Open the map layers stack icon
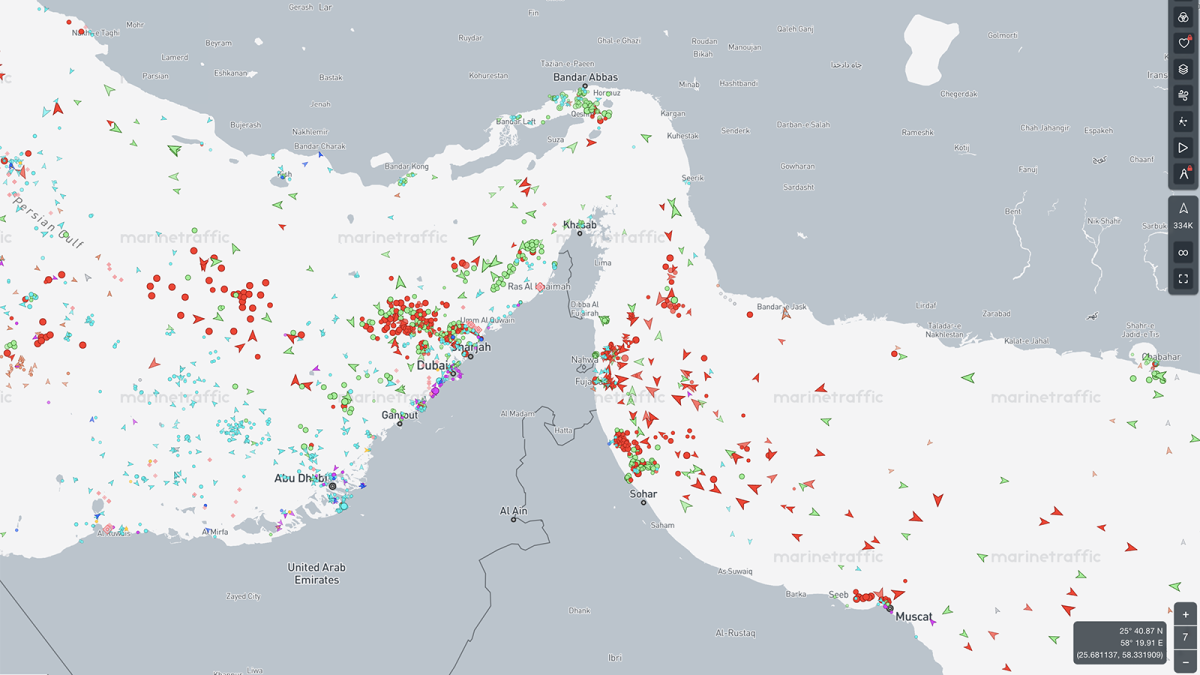This screenshot has width=1200, height=675. (x=1183, y=69)
